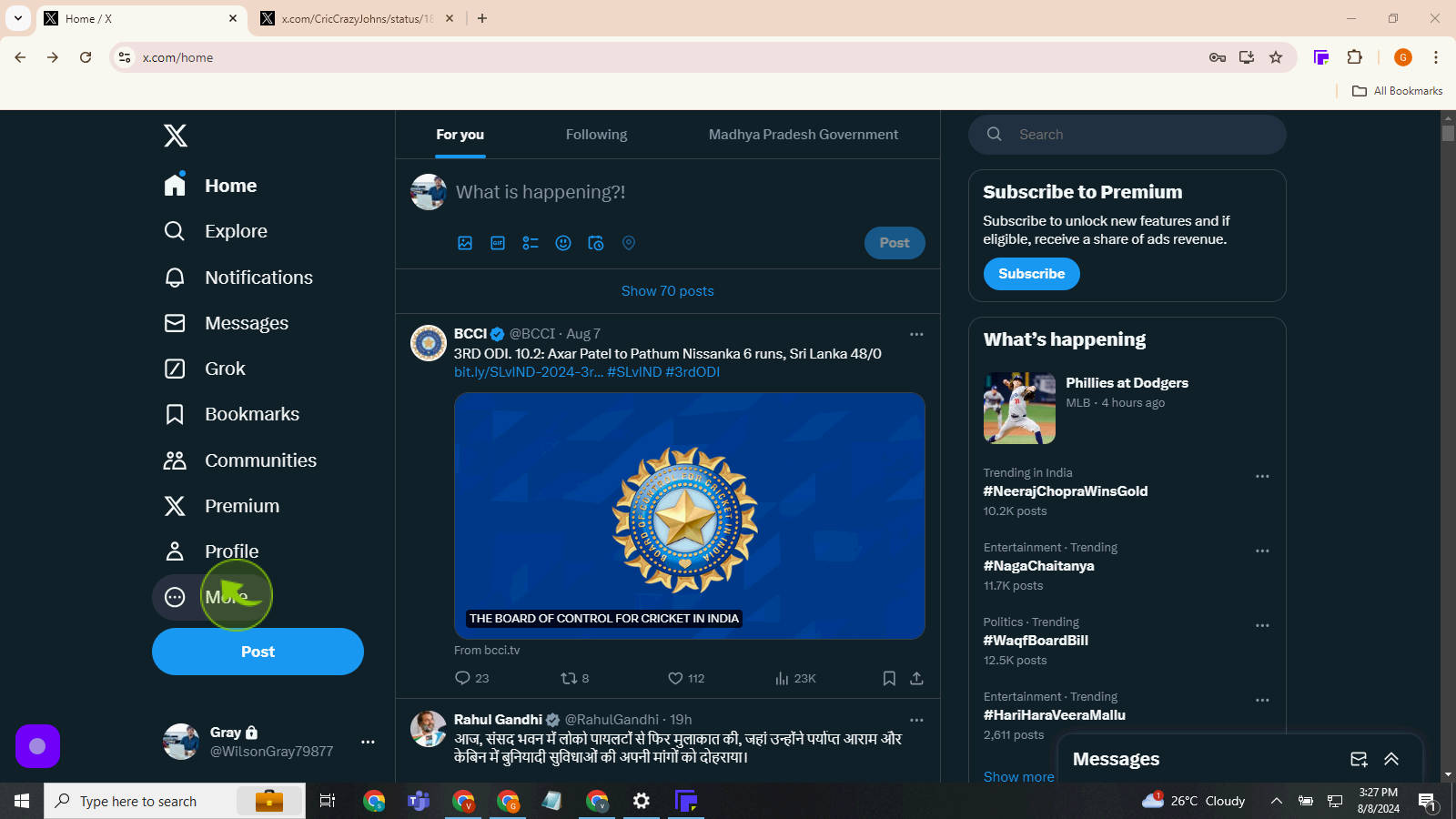Click the Search field
The height and width of the screenshot is (819, 1456).
point(1127,135)
